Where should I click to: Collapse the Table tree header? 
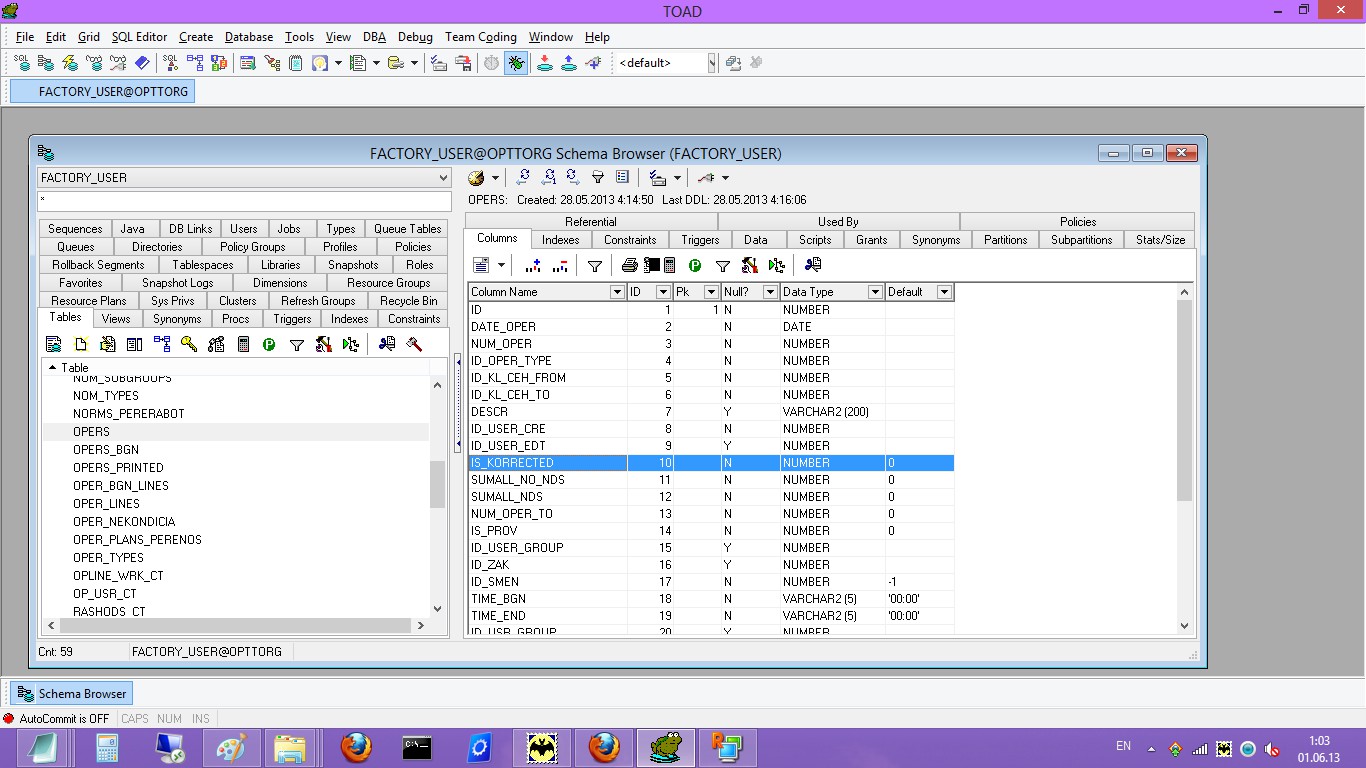pyautogui.click(x=53, y=367)
